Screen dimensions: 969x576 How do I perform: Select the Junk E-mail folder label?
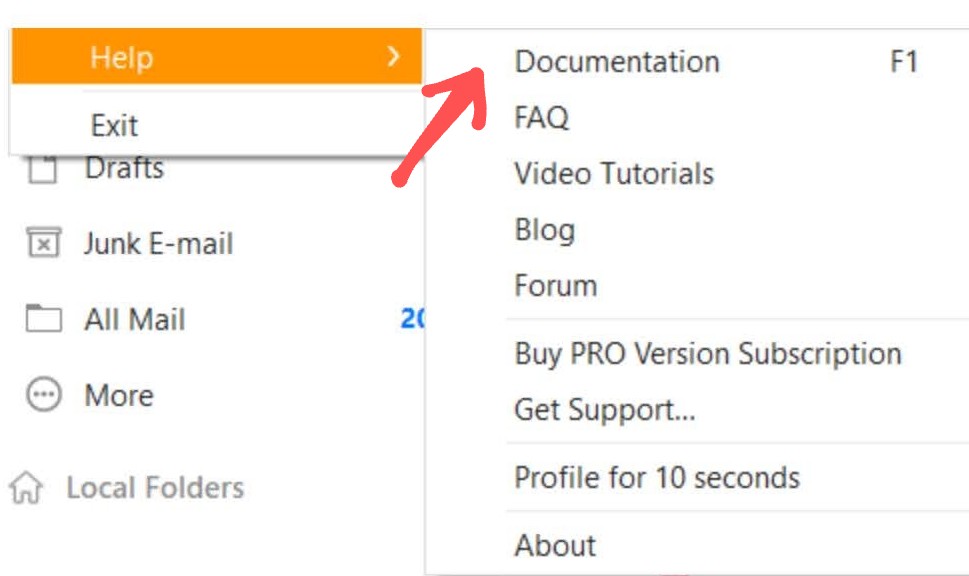[159, 244]
